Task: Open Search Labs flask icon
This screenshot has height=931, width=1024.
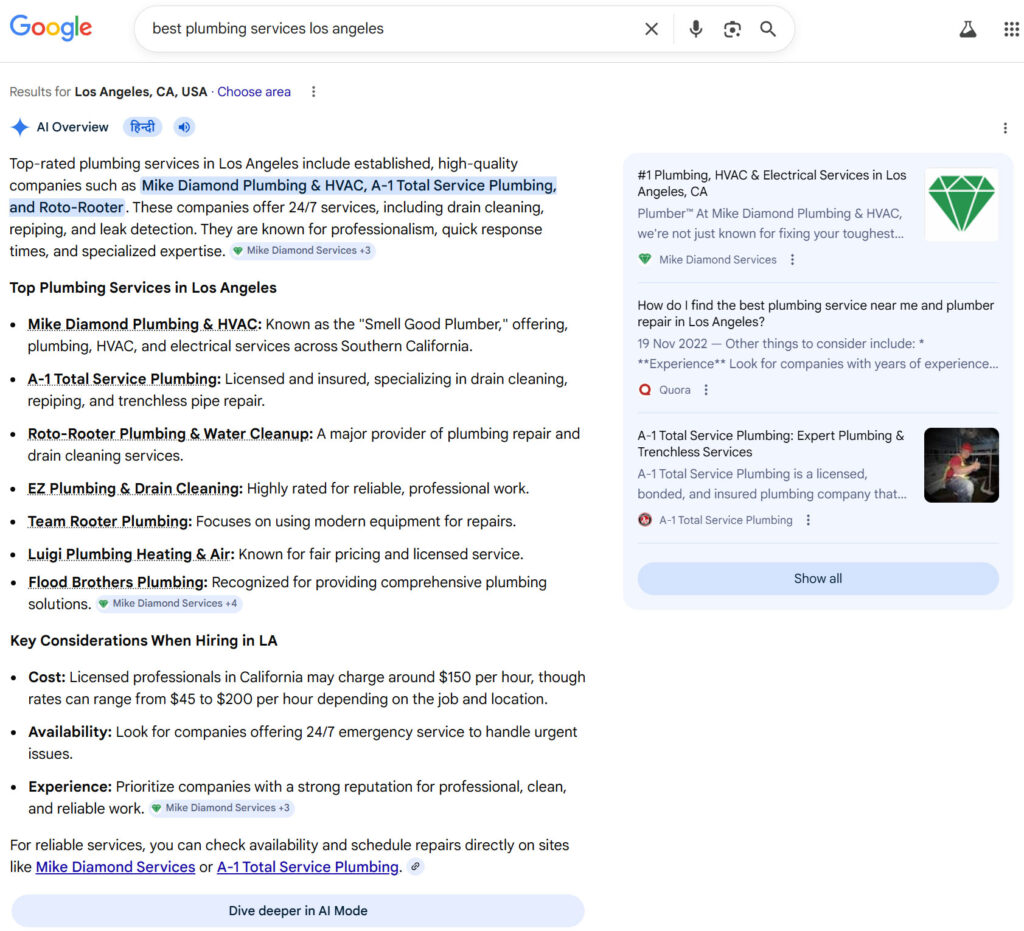Action: tap(967, 29)
